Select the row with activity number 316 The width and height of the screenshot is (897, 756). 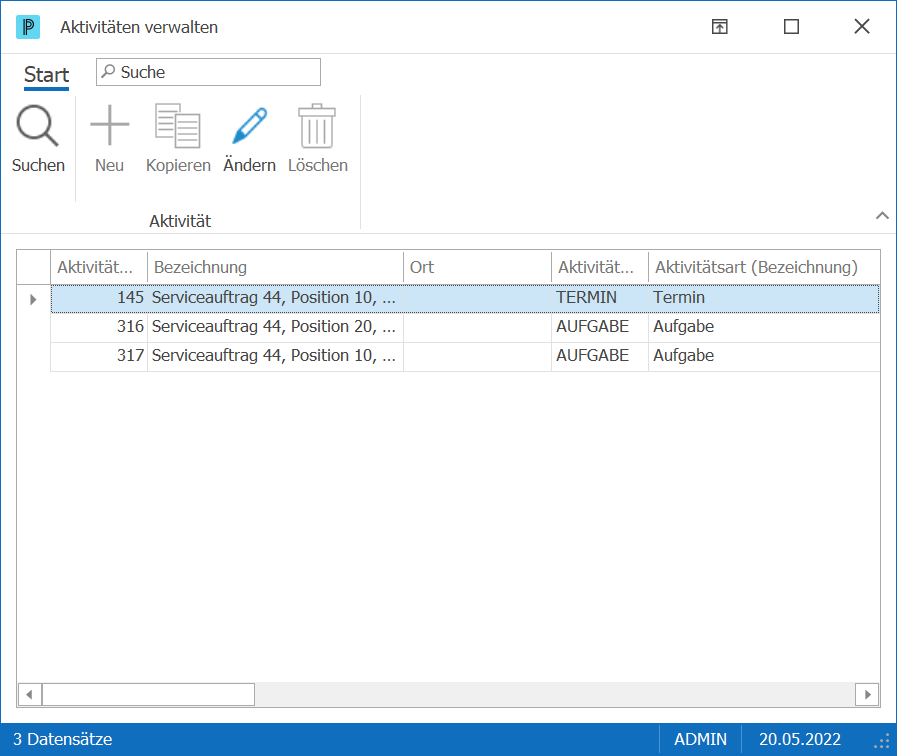(465, 327)
